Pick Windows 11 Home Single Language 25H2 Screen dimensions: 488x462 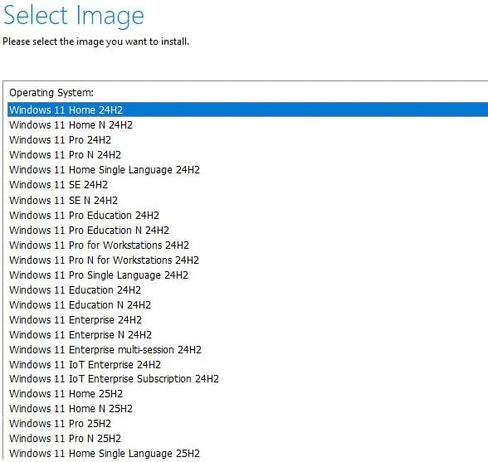point(104,454)
